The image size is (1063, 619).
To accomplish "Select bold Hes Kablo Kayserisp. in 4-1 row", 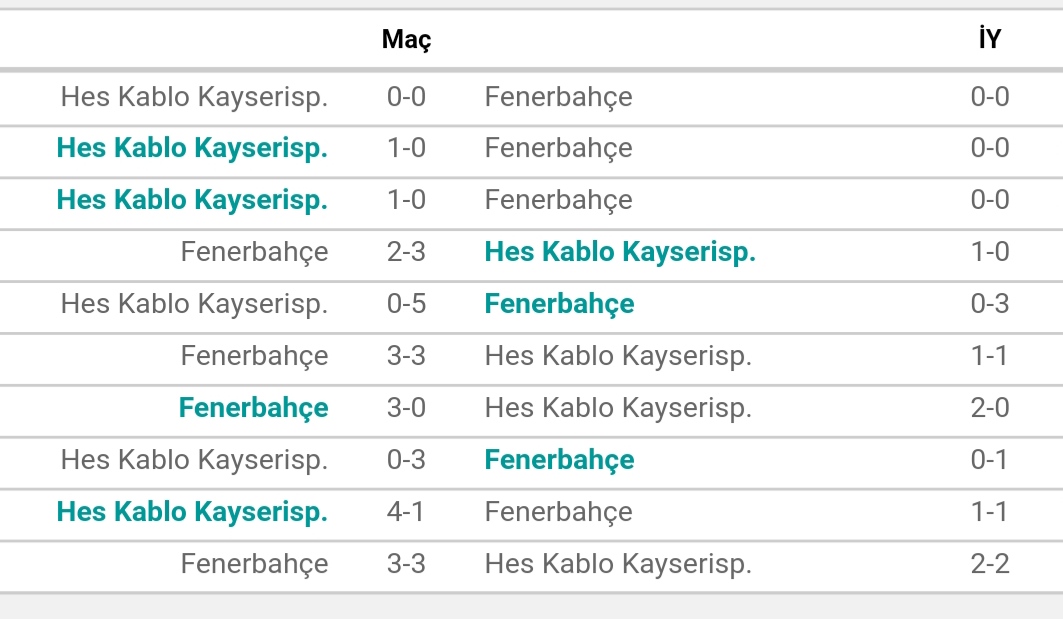I will (193, 512).
